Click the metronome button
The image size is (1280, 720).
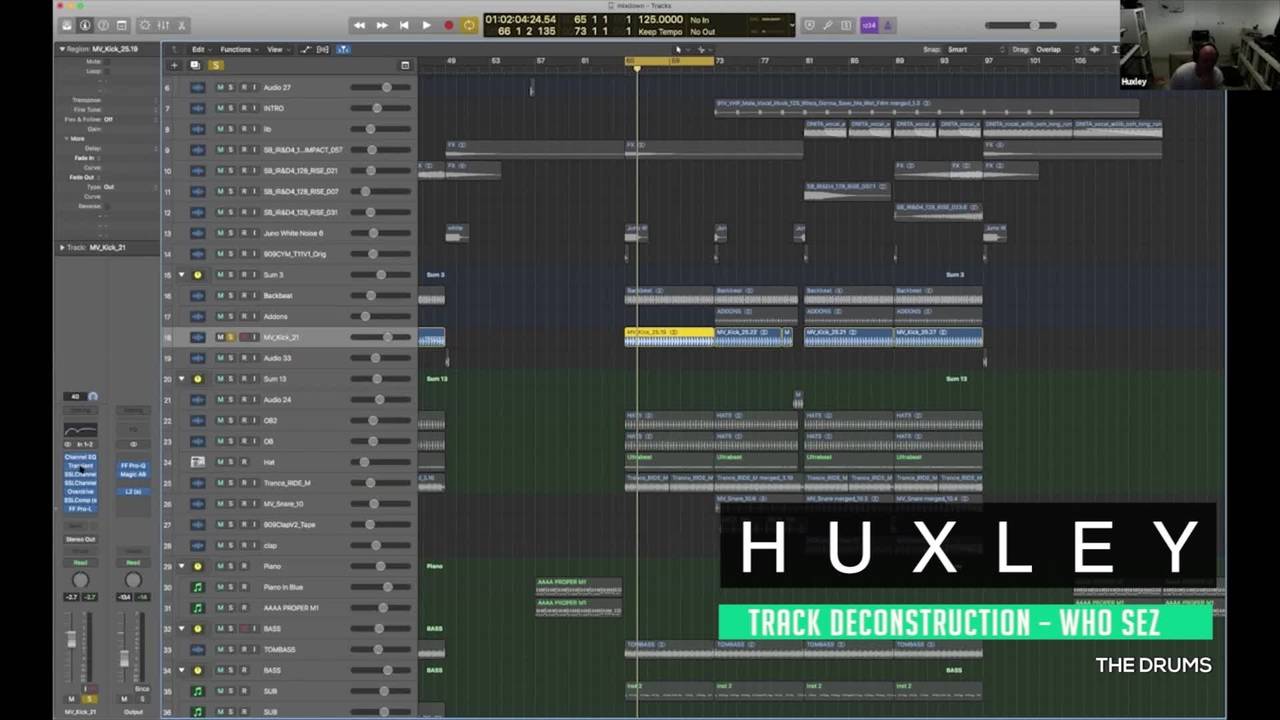pos(888,25)
